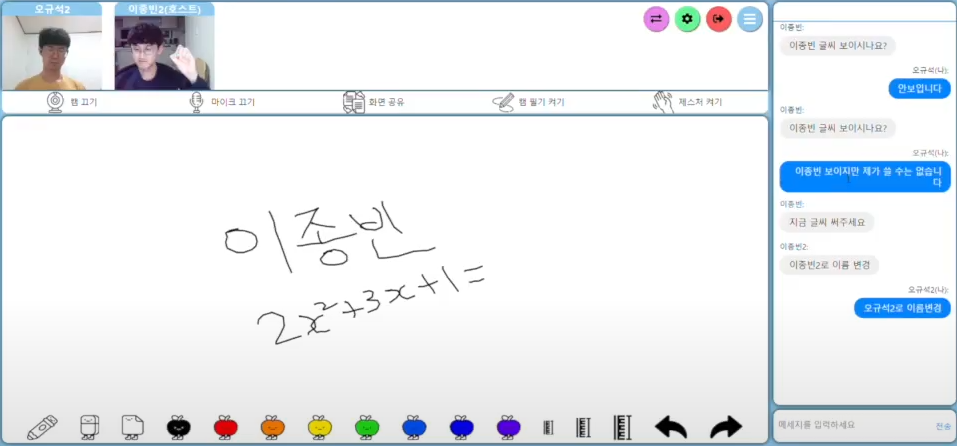
Task: Pick the red apple color
Action: 226,426
